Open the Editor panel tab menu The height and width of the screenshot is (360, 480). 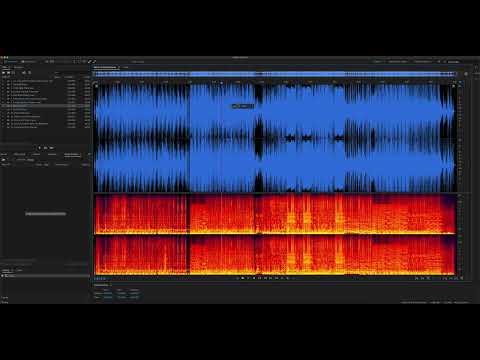[x=119, y=67]
